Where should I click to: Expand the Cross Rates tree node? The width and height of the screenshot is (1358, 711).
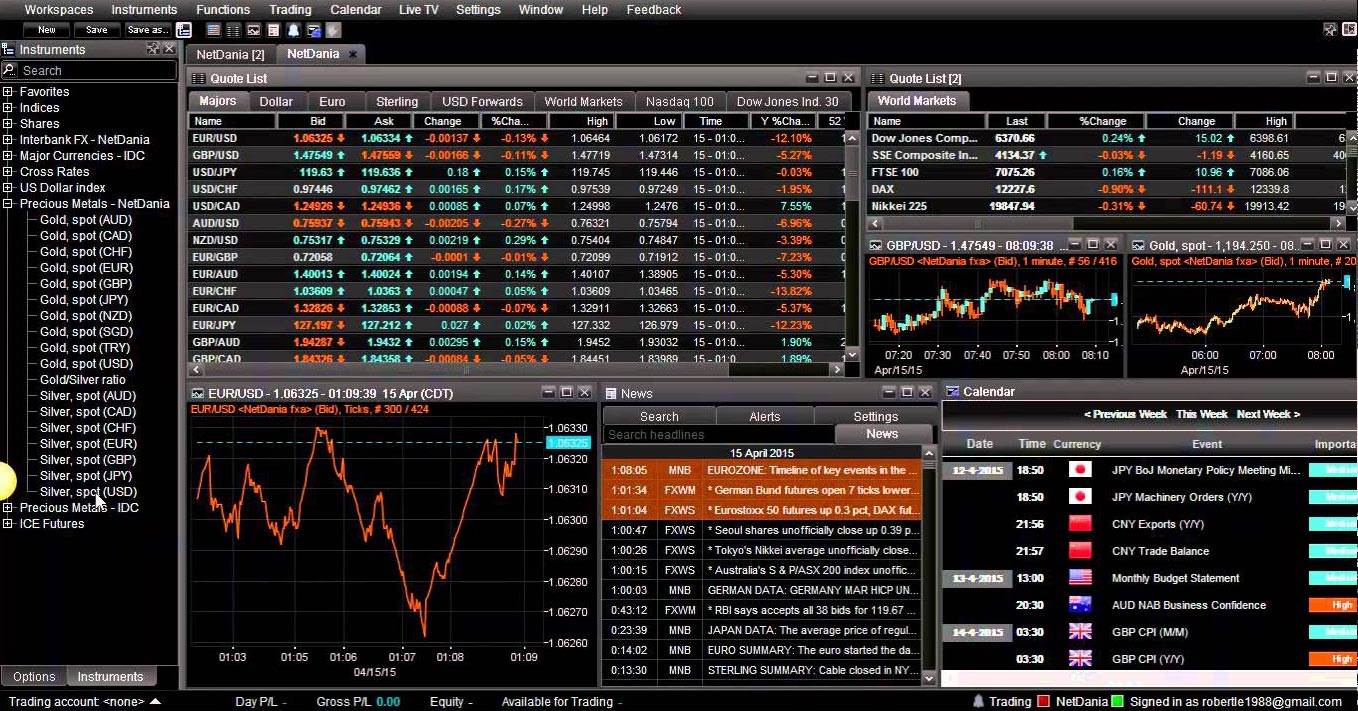8,172
